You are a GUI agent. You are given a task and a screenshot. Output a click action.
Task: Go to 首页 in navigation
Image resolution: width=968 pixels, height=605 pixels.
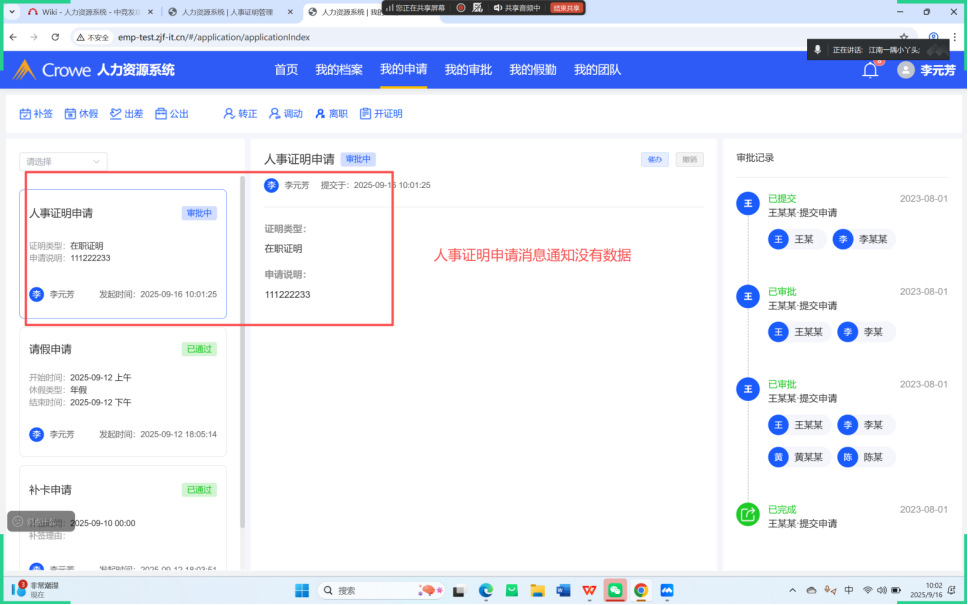286,70
